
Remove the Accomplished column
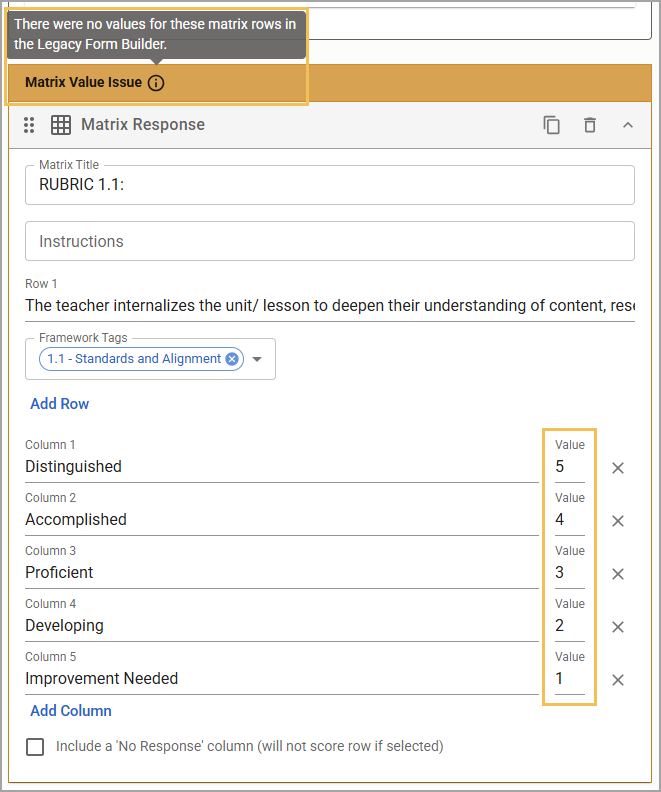click(618, 521)
